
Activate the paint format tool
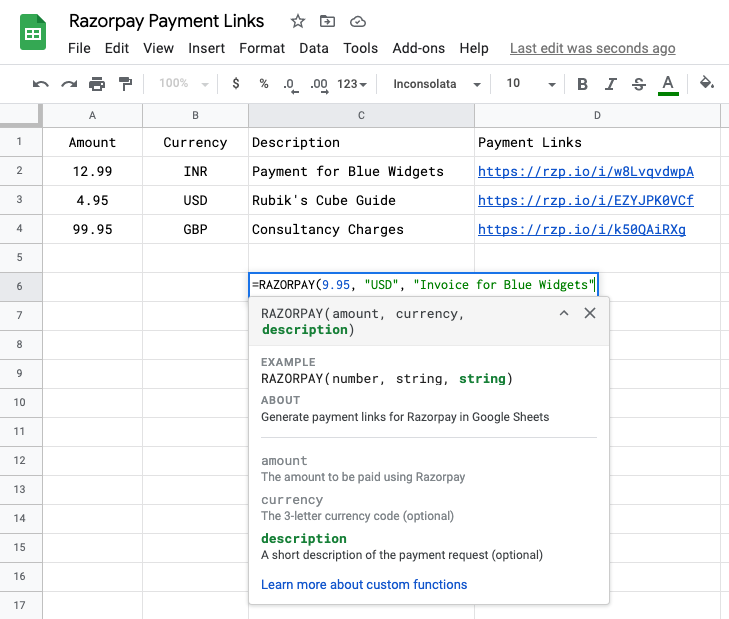(125, 84)
